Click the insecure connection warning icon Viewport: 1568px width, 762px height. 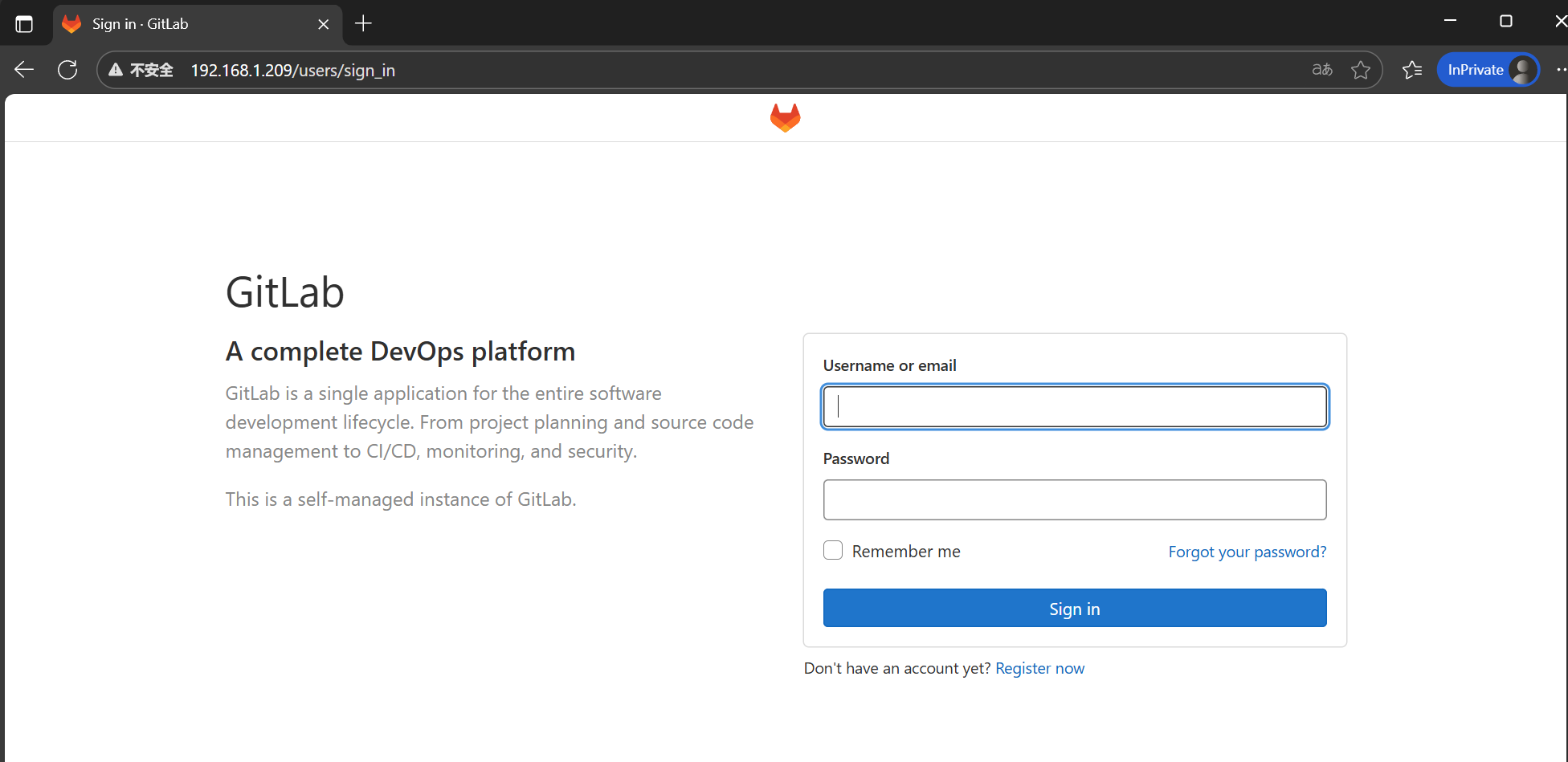click(x=116, y=70)
